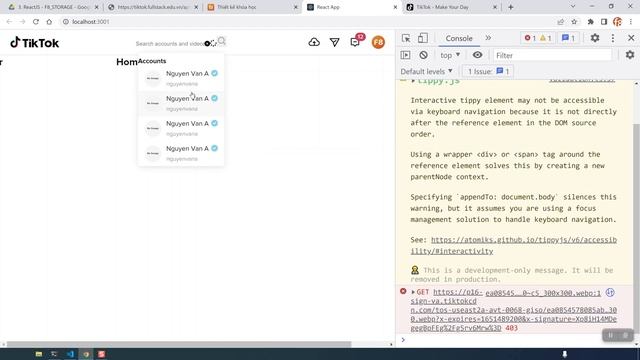Switch to the Thiết kế khóa học tab

click(x=252, y=7)
